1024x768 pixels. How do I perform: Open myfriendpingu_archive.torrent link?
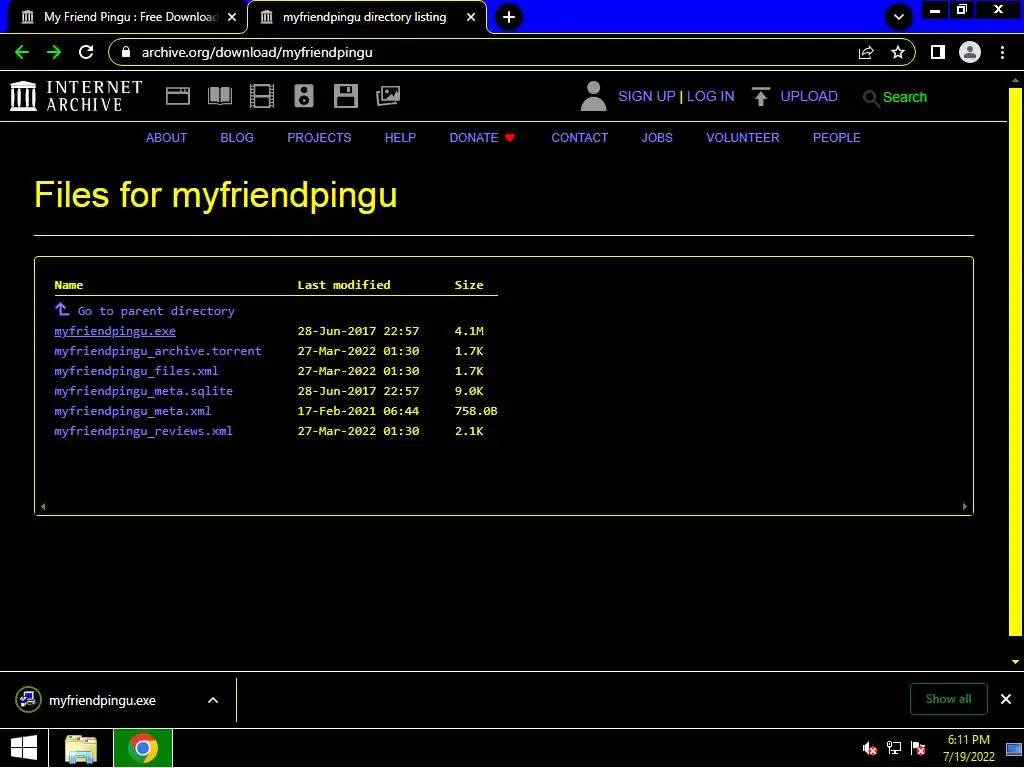157,351
